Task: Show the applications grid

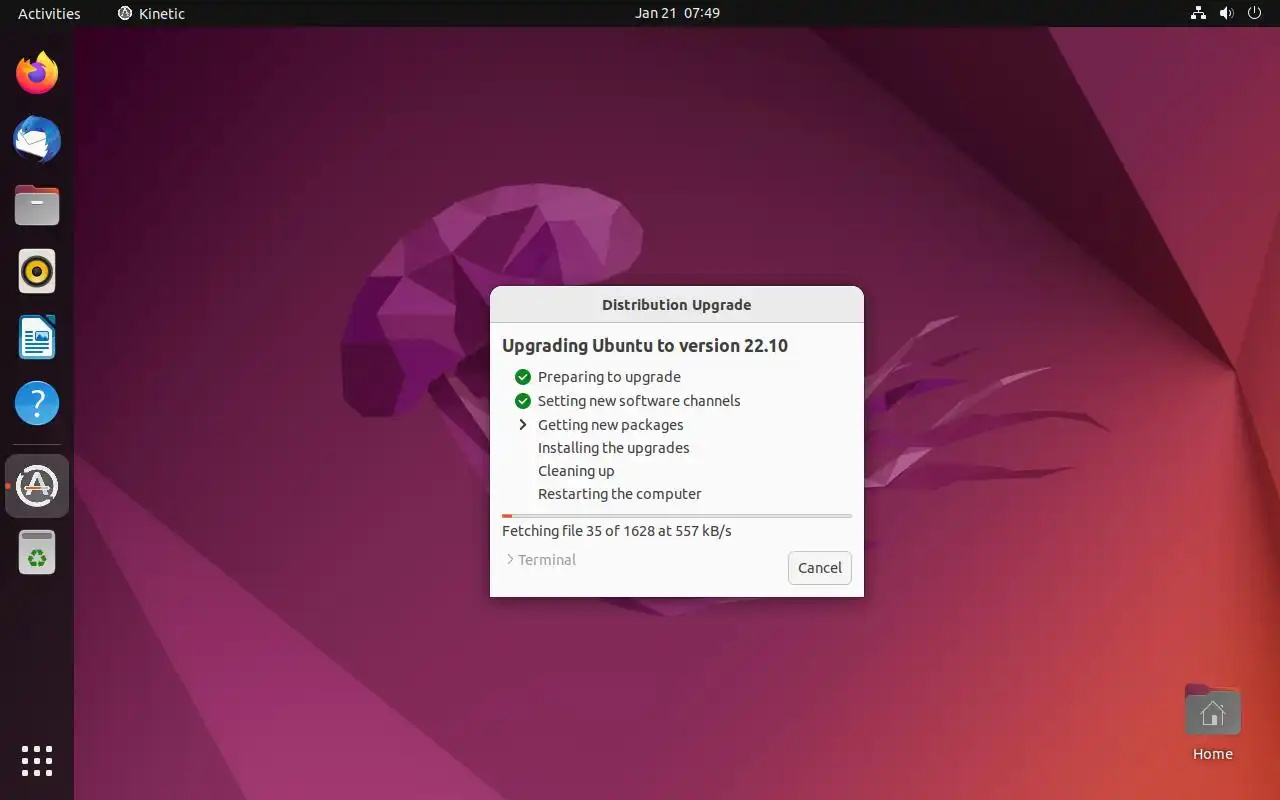Action: click(x=37, y=761)
